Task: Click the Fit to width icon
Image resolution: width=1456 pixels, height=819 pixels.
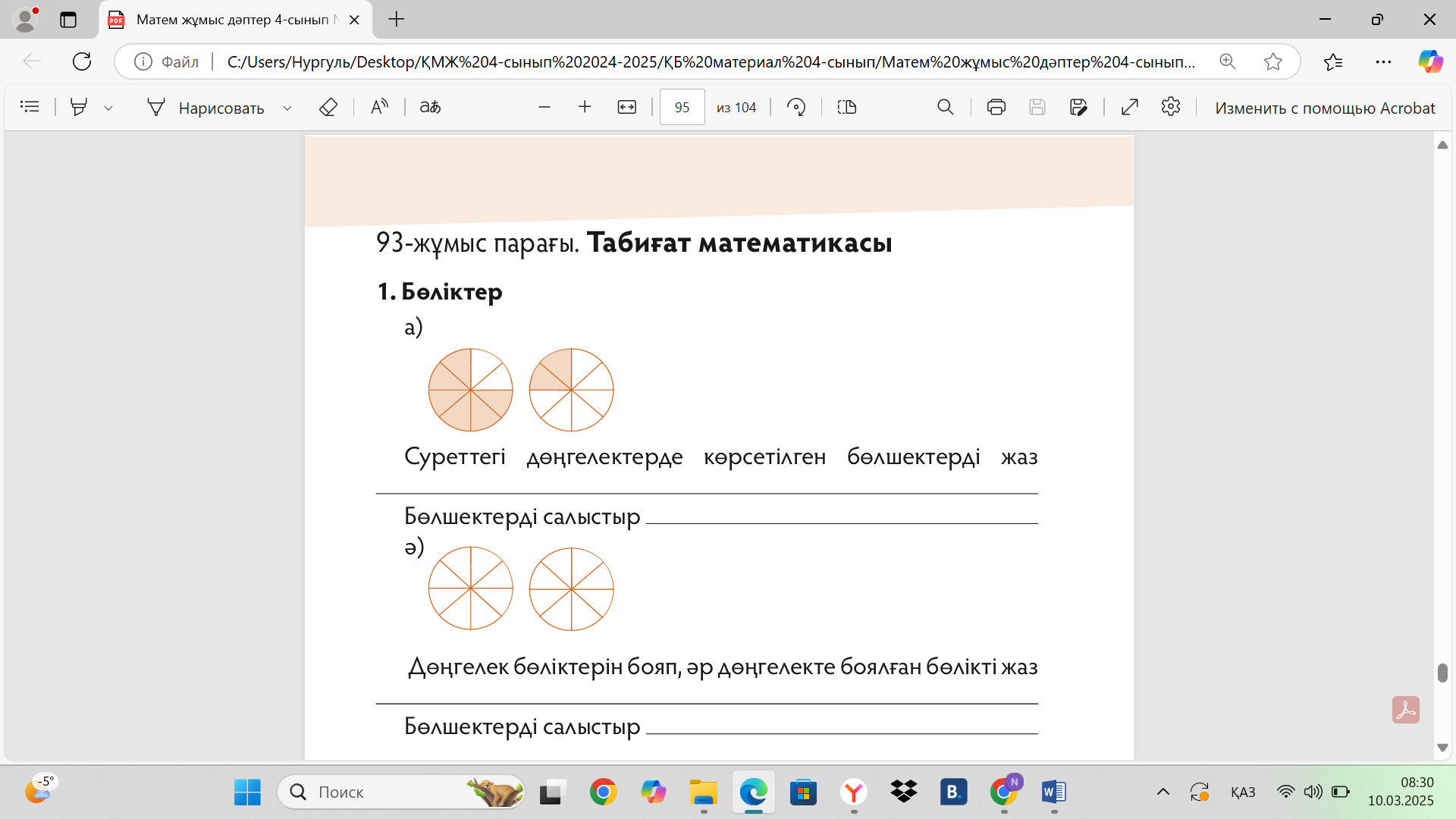Action: coord(626,107)
